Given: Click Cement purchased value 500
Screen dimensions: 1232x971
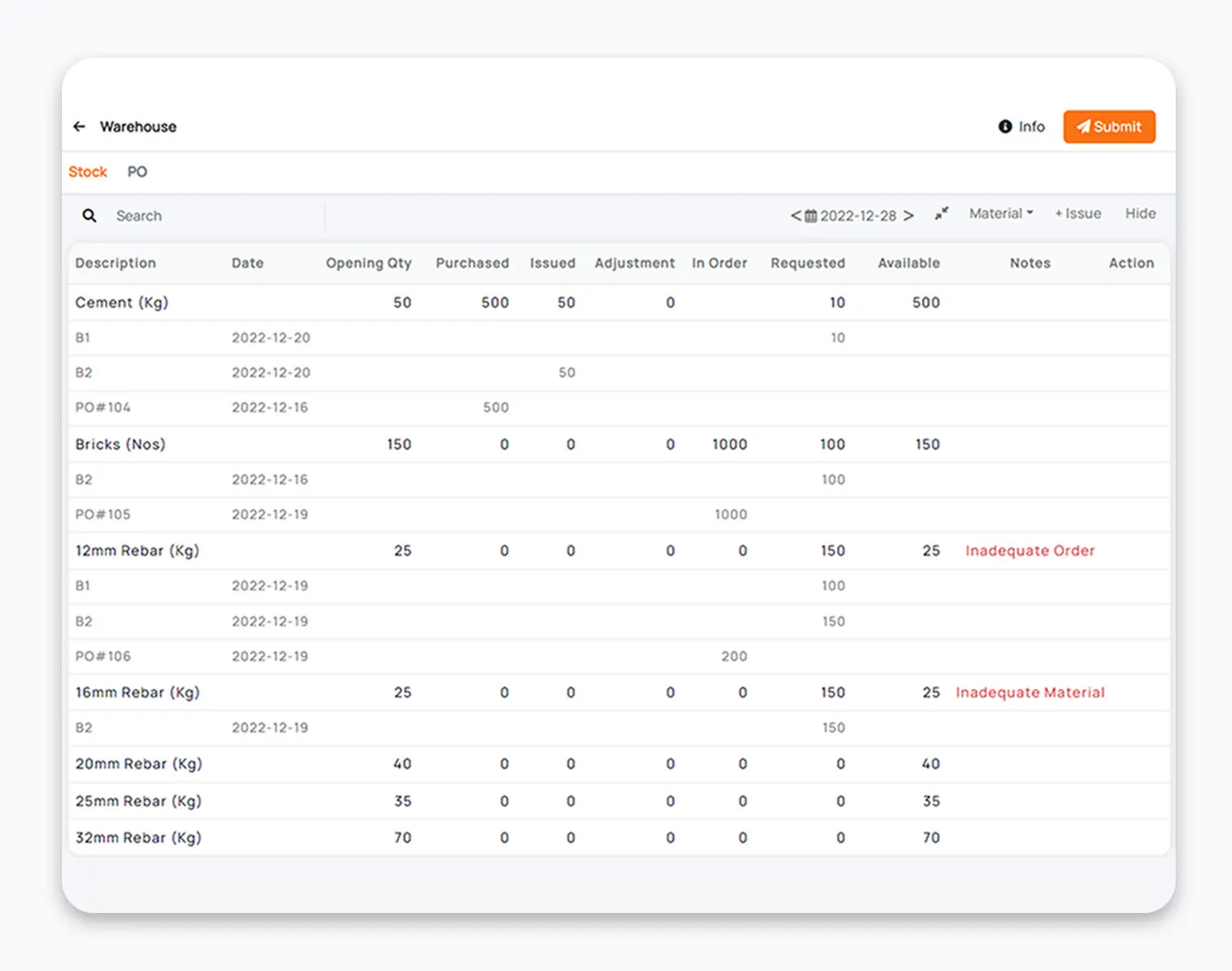Looking at the screenshot, I should coord(494,302).
